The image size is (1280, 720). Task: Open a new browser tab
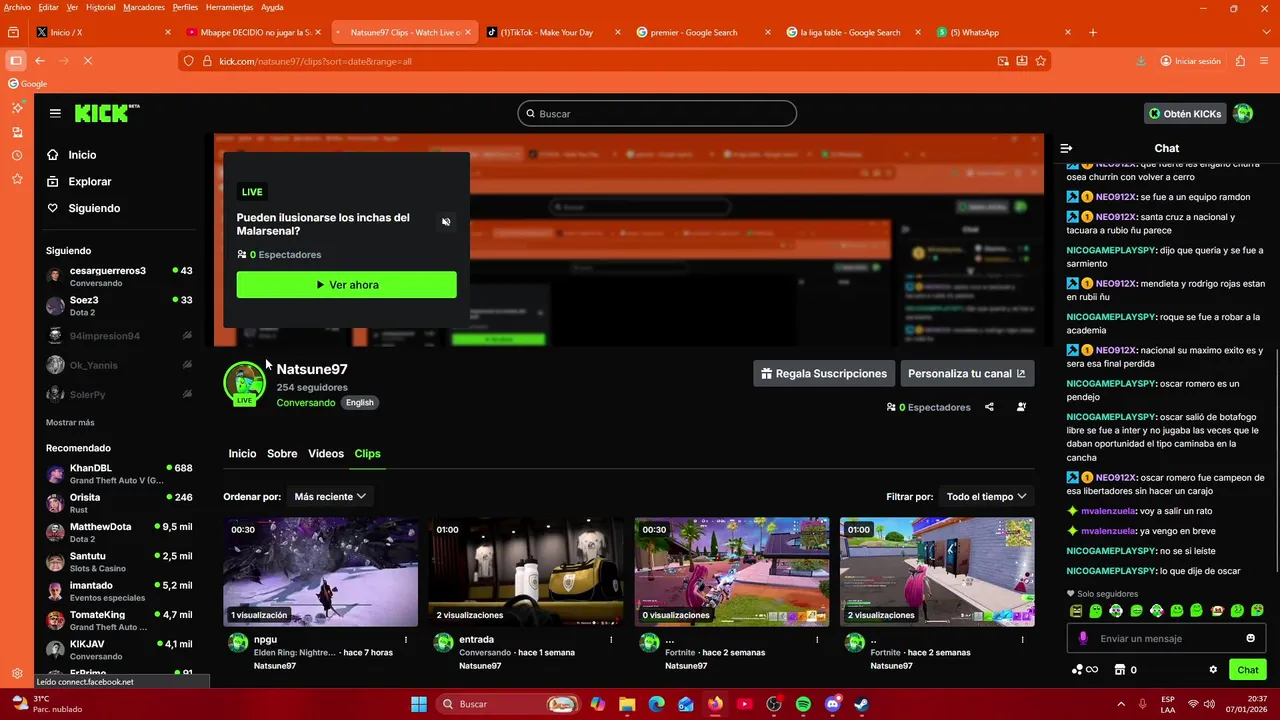tap(1092, 32)
